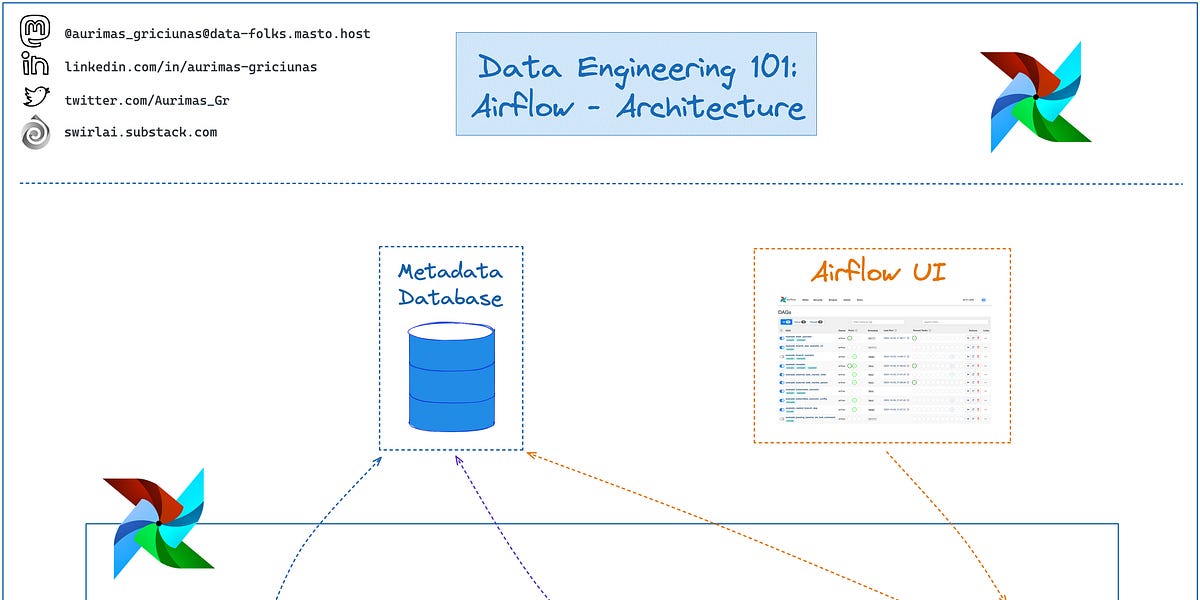Select DAGs in the Airflow menu bar
The height and width of the screenshot is (600, 1200).
pos(806,300)
